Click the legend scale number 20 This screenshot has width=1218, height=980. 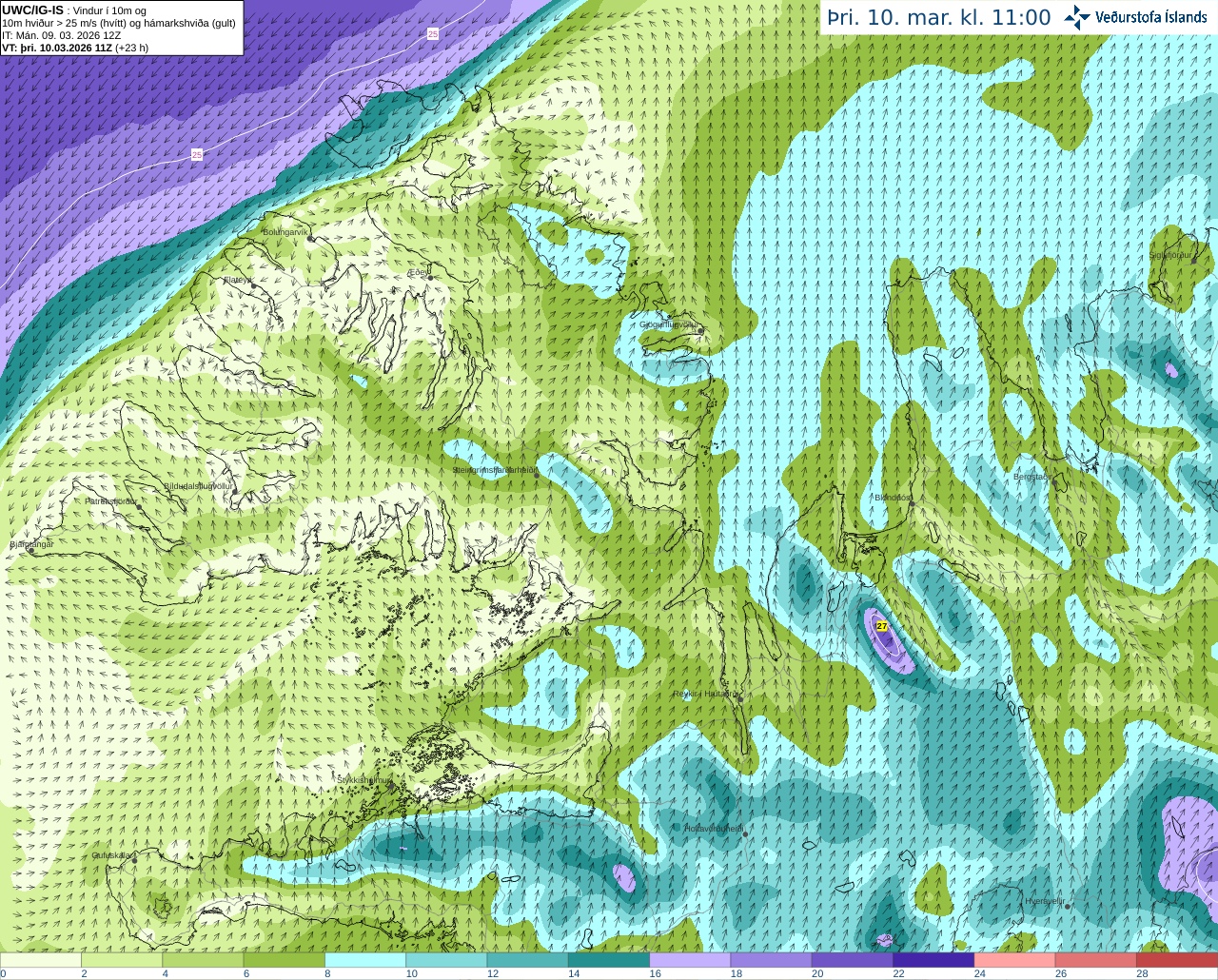pyautogui.click(x=817, y=973)
